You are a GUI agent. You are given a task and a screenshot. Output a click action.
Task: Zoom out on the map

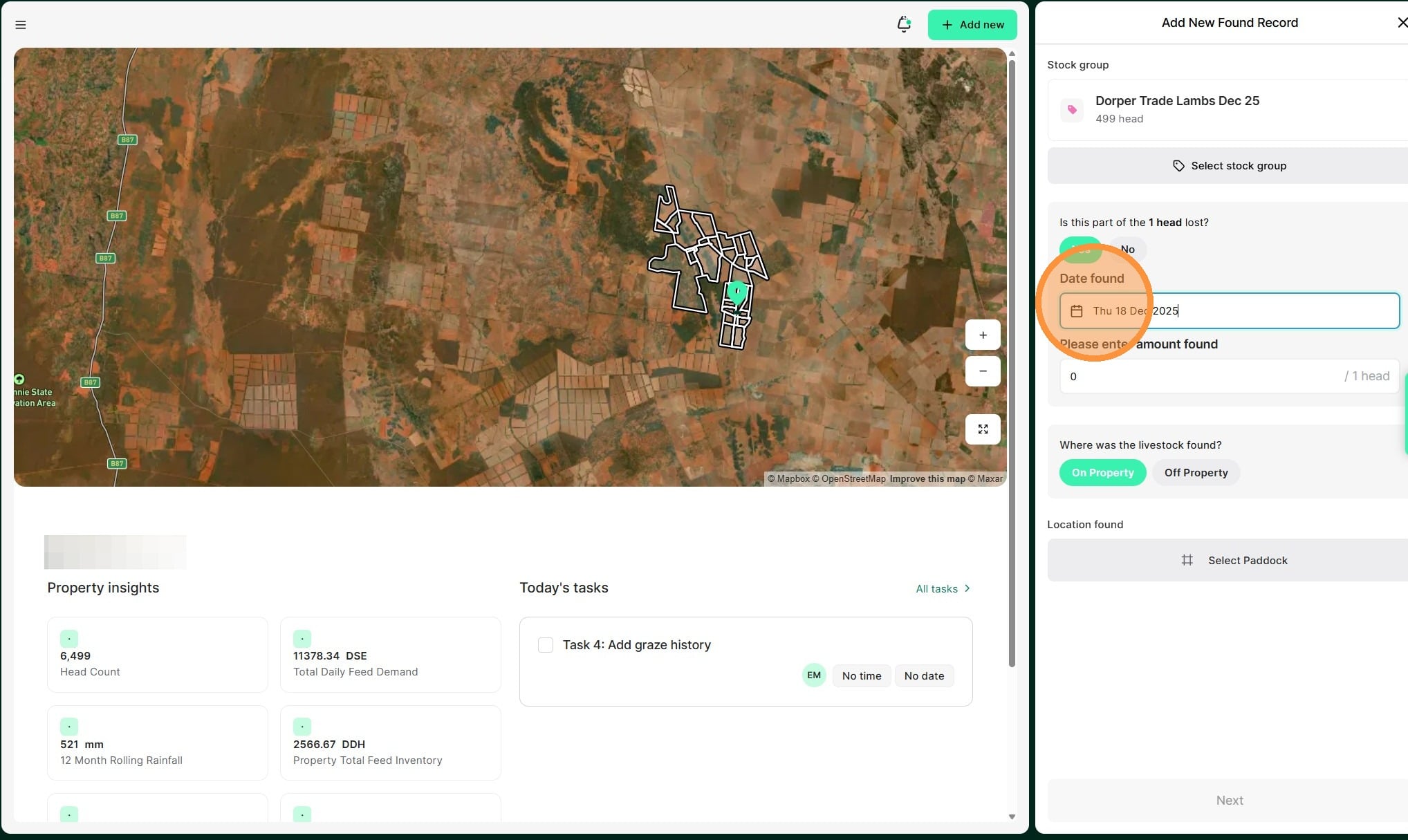(x=983, y=371)
